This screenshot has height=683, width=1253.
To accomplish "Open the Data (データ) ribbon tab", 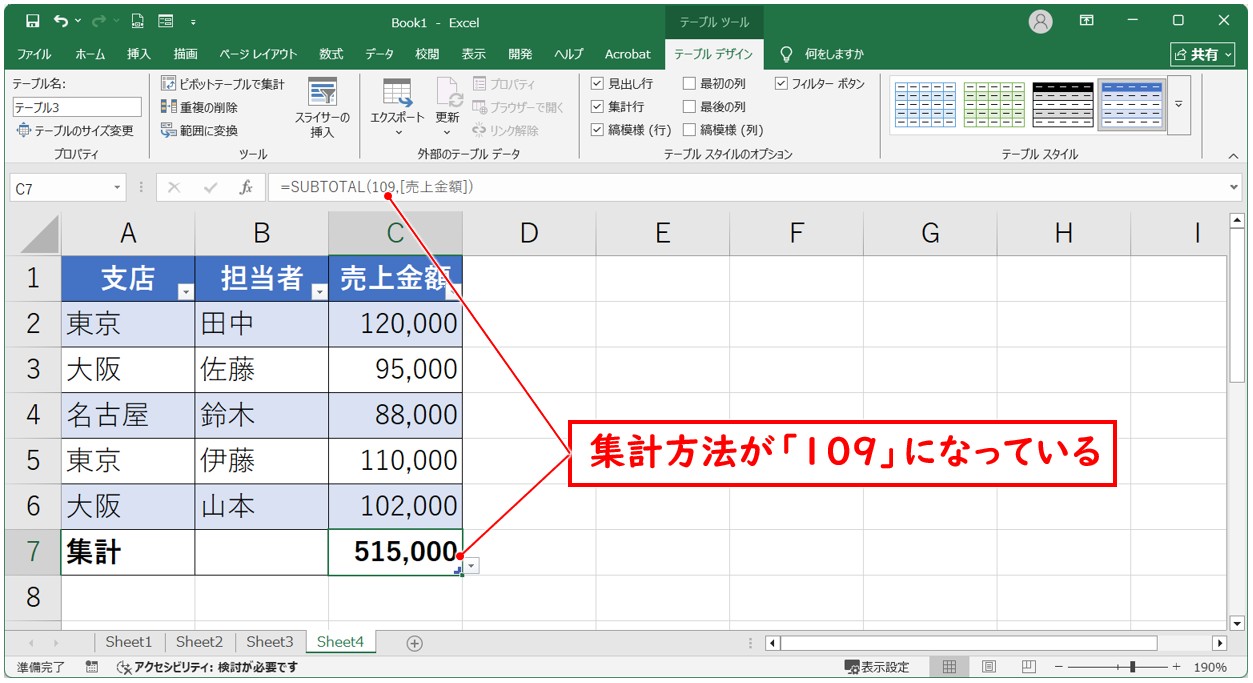I will point(379,54).
